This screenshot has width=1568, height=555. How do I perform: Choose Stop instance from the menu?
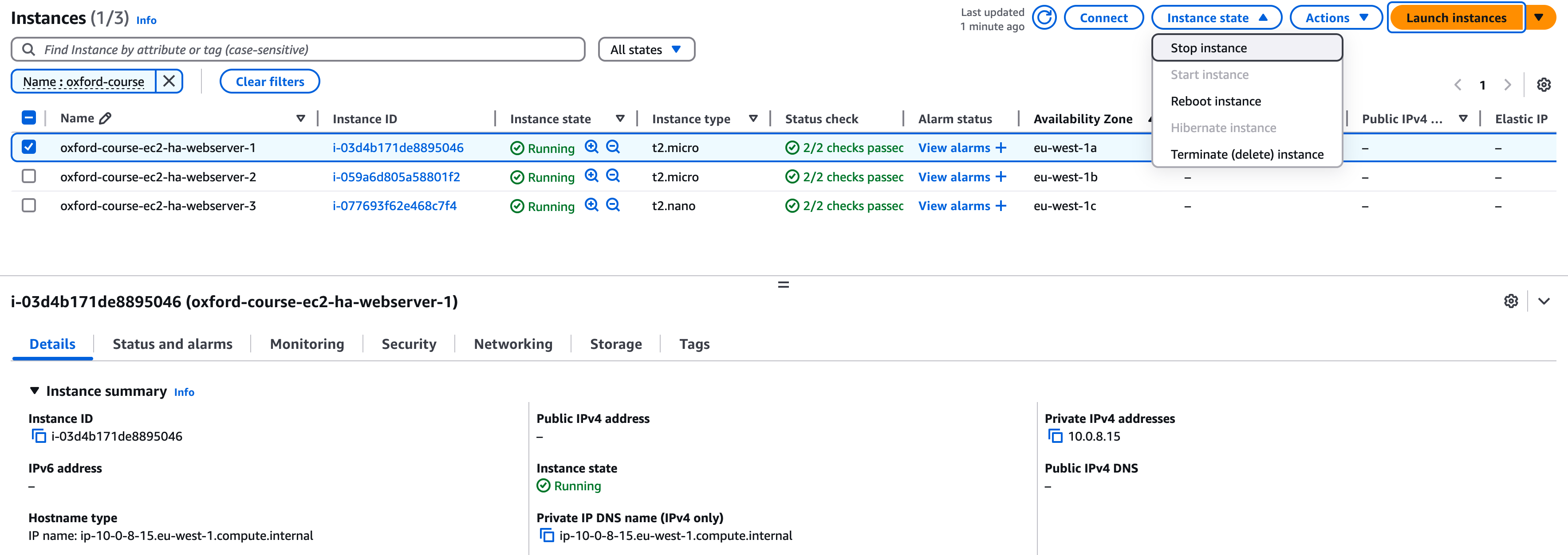pos(1208,48)
